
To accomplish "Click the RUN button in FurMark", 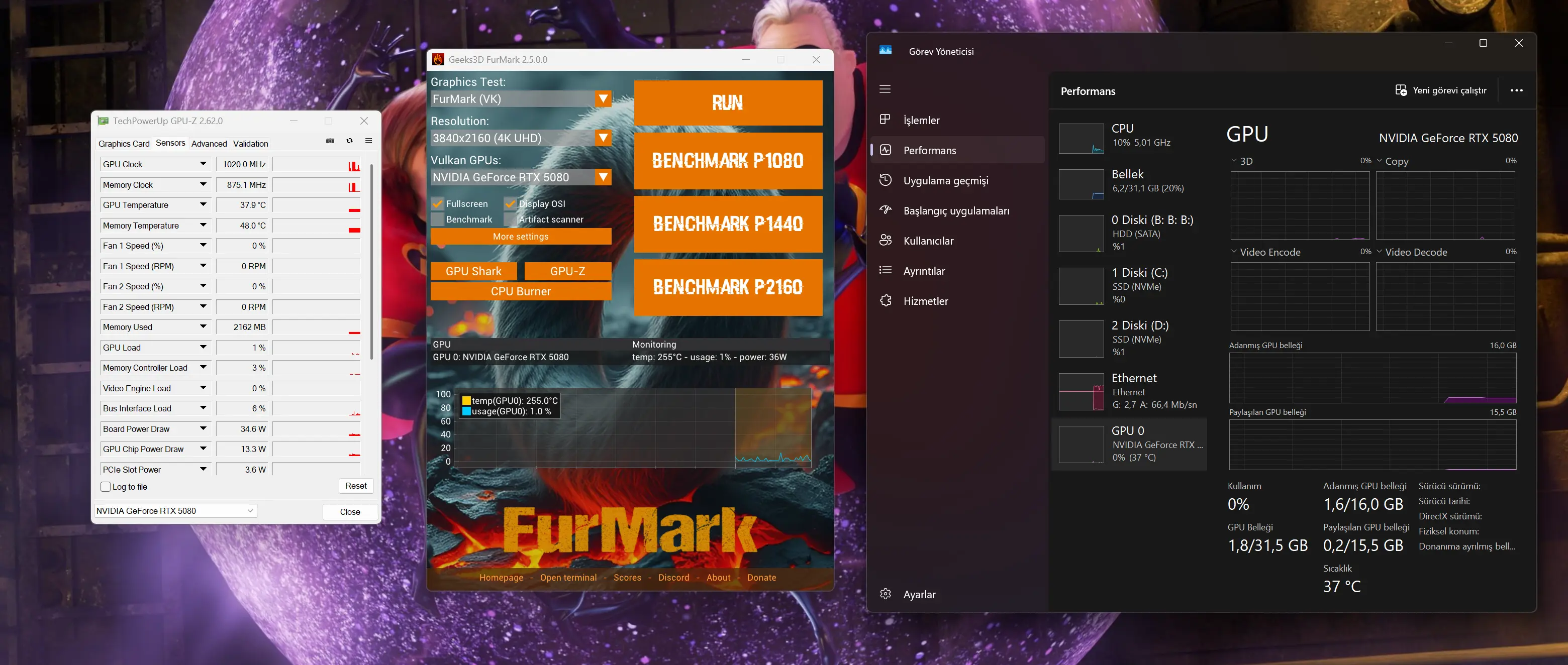I will coord(728,102).
